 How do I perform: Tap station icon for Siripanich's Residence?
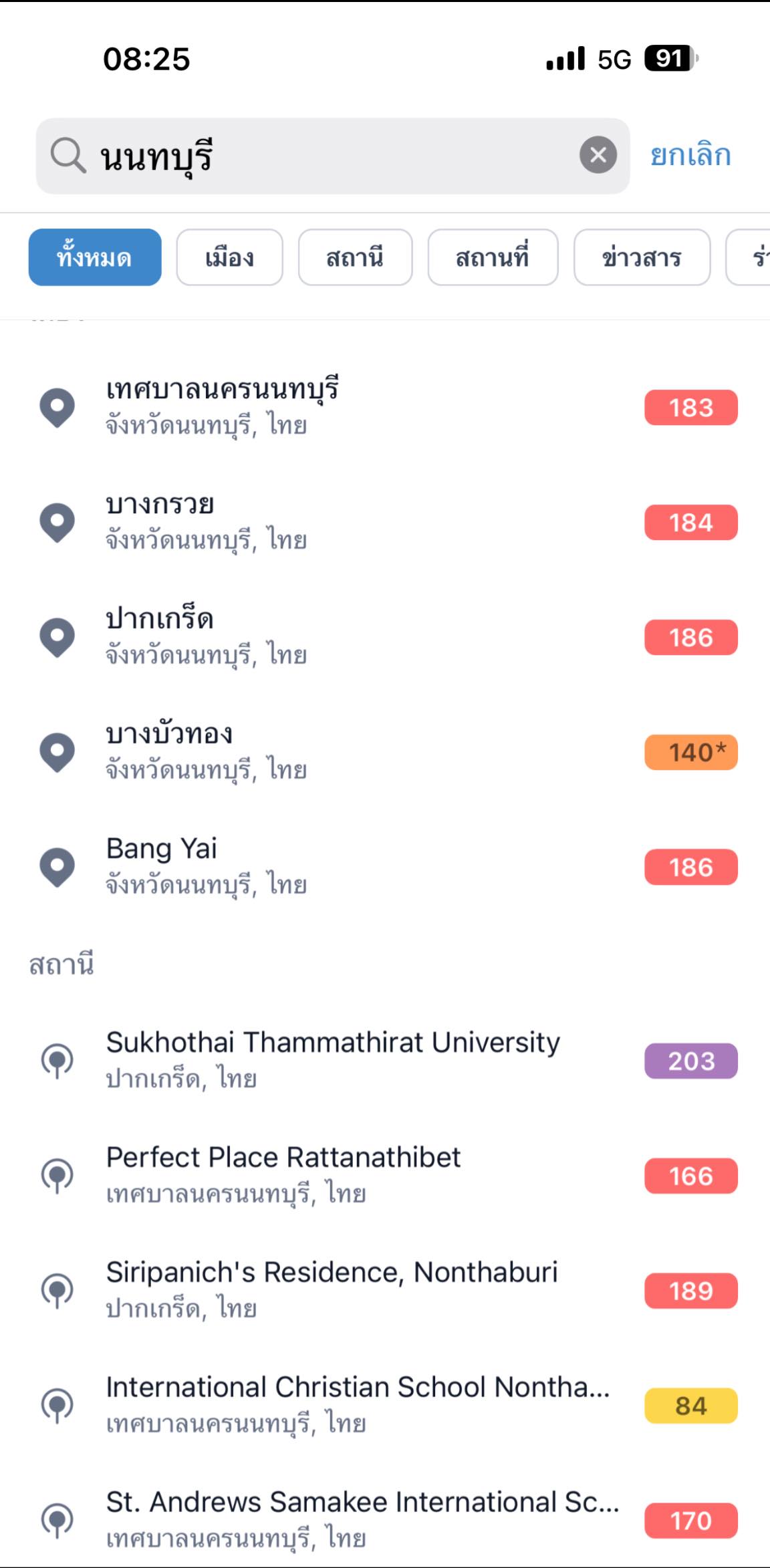click(57, 1291)
